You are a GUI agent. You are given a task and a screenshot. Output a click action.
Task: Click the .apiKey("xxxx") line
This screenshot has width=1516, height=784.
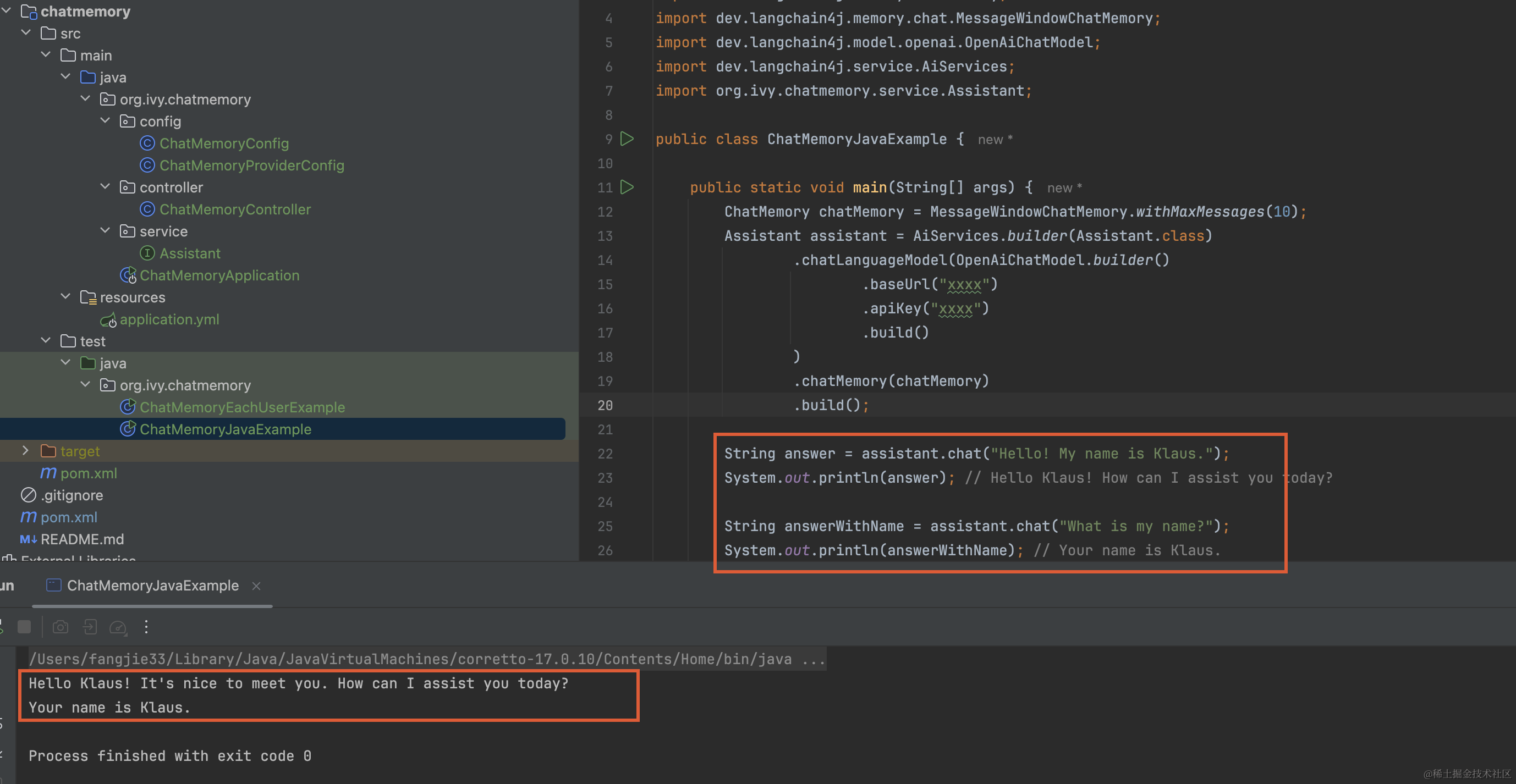[926, 309]
